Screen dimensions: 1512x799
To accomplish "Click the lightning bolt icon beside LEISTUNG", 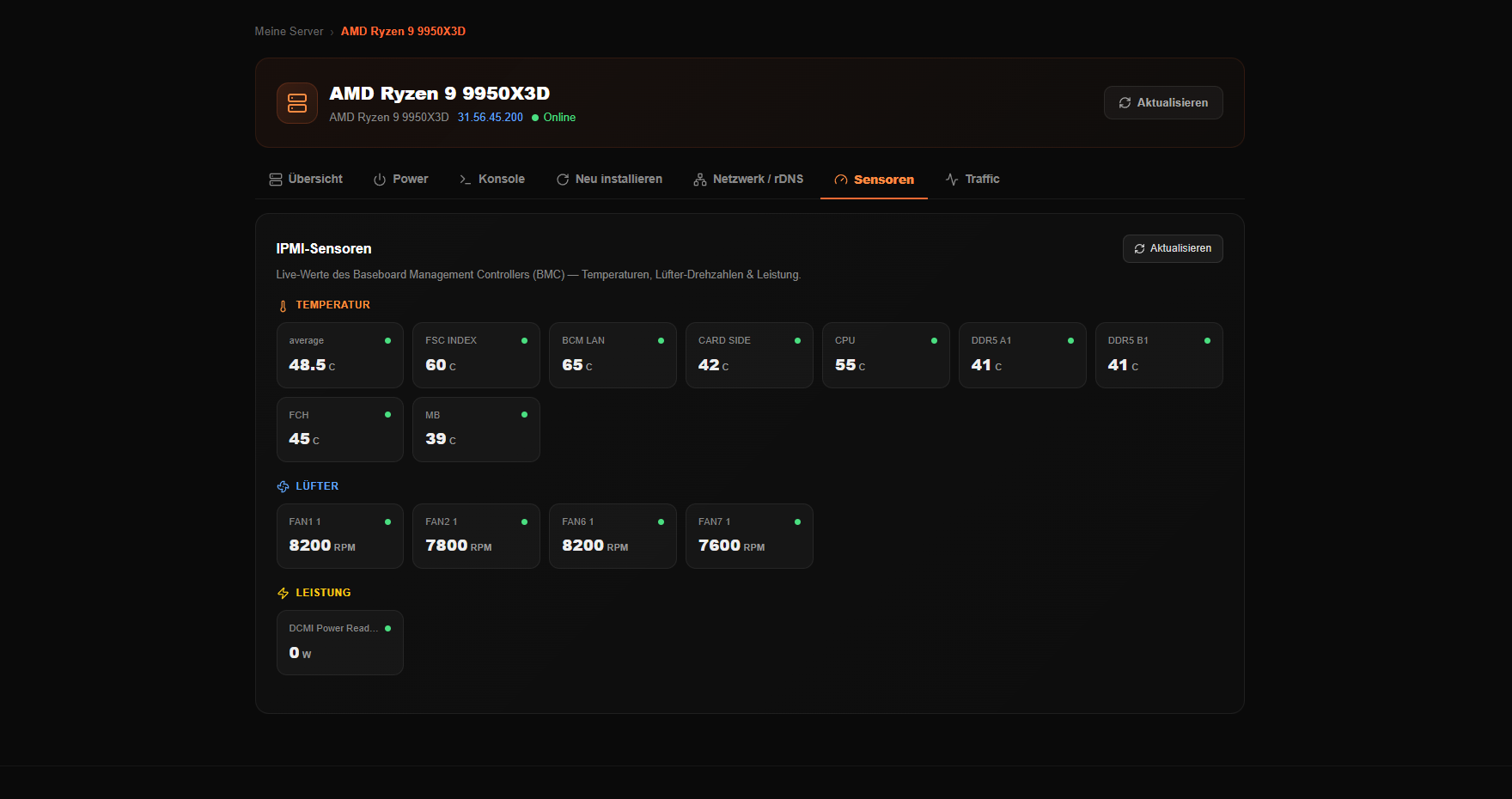I will (283, 593).
